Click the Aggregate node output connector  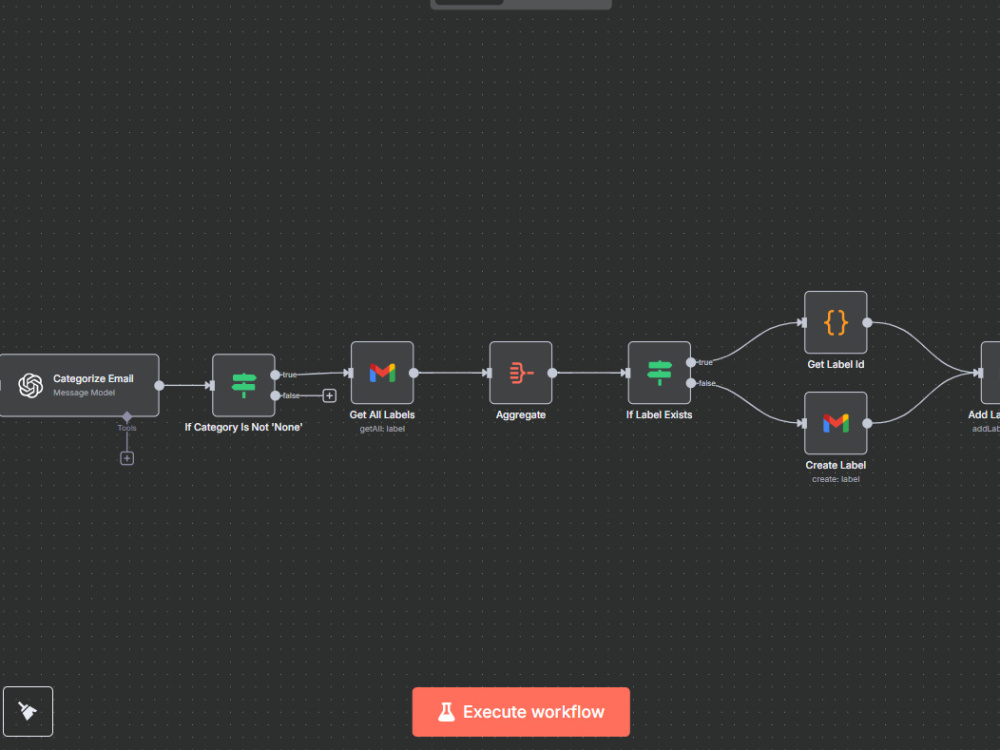[x=552, y=373]
